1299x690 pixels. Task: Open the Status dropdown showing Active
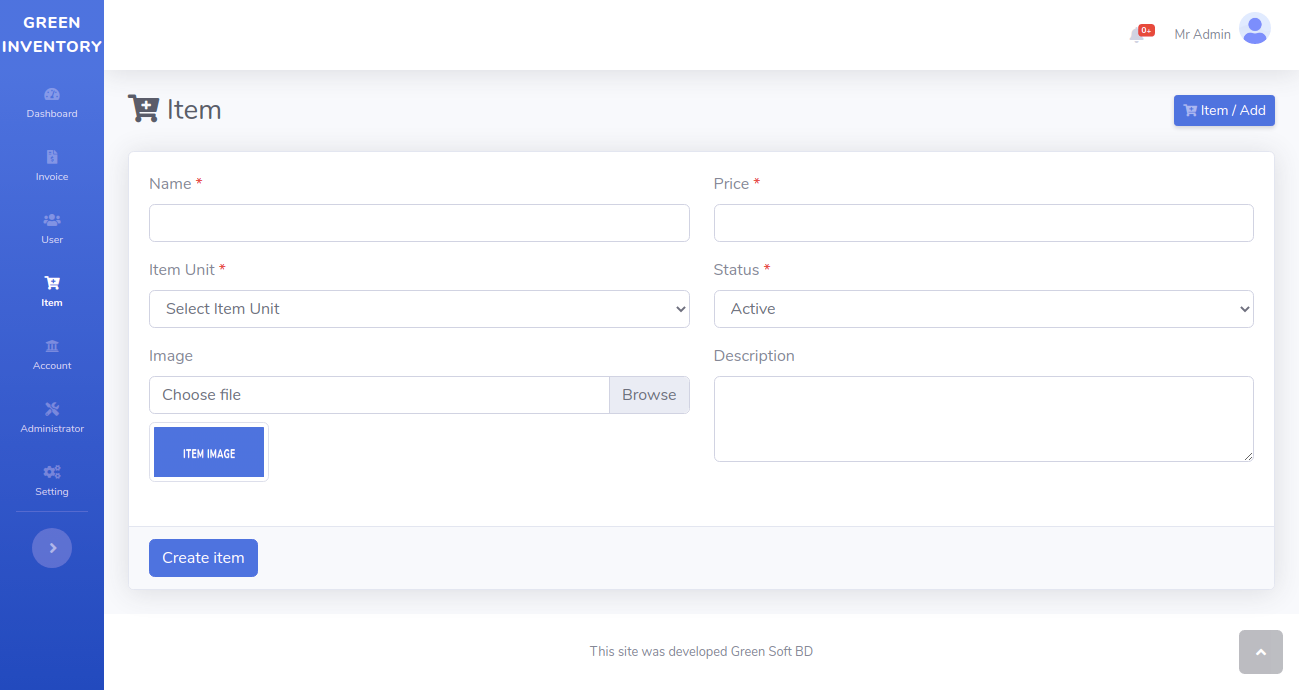[x=983, y=309]
